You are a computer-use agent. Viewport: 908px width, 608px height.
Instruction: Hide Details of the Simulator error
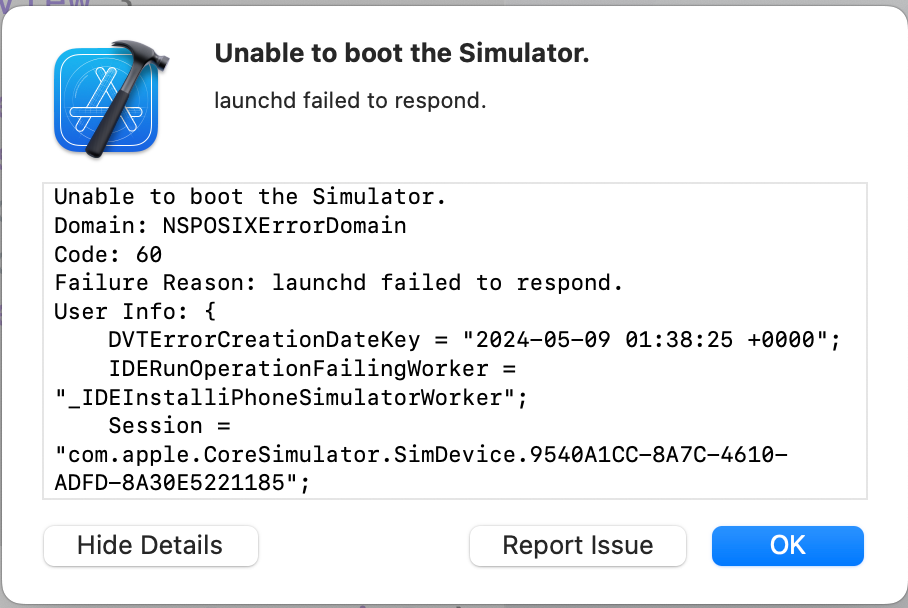(150, 546)
